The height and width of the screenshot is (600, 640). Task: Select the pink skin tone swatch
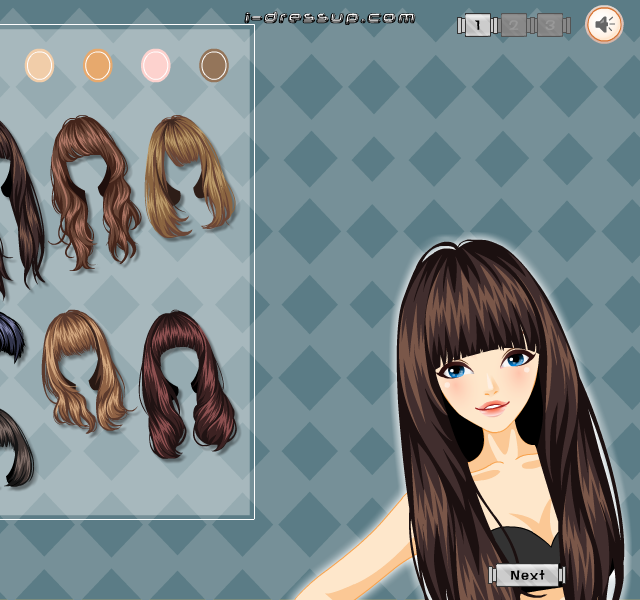tap(156, 65)
